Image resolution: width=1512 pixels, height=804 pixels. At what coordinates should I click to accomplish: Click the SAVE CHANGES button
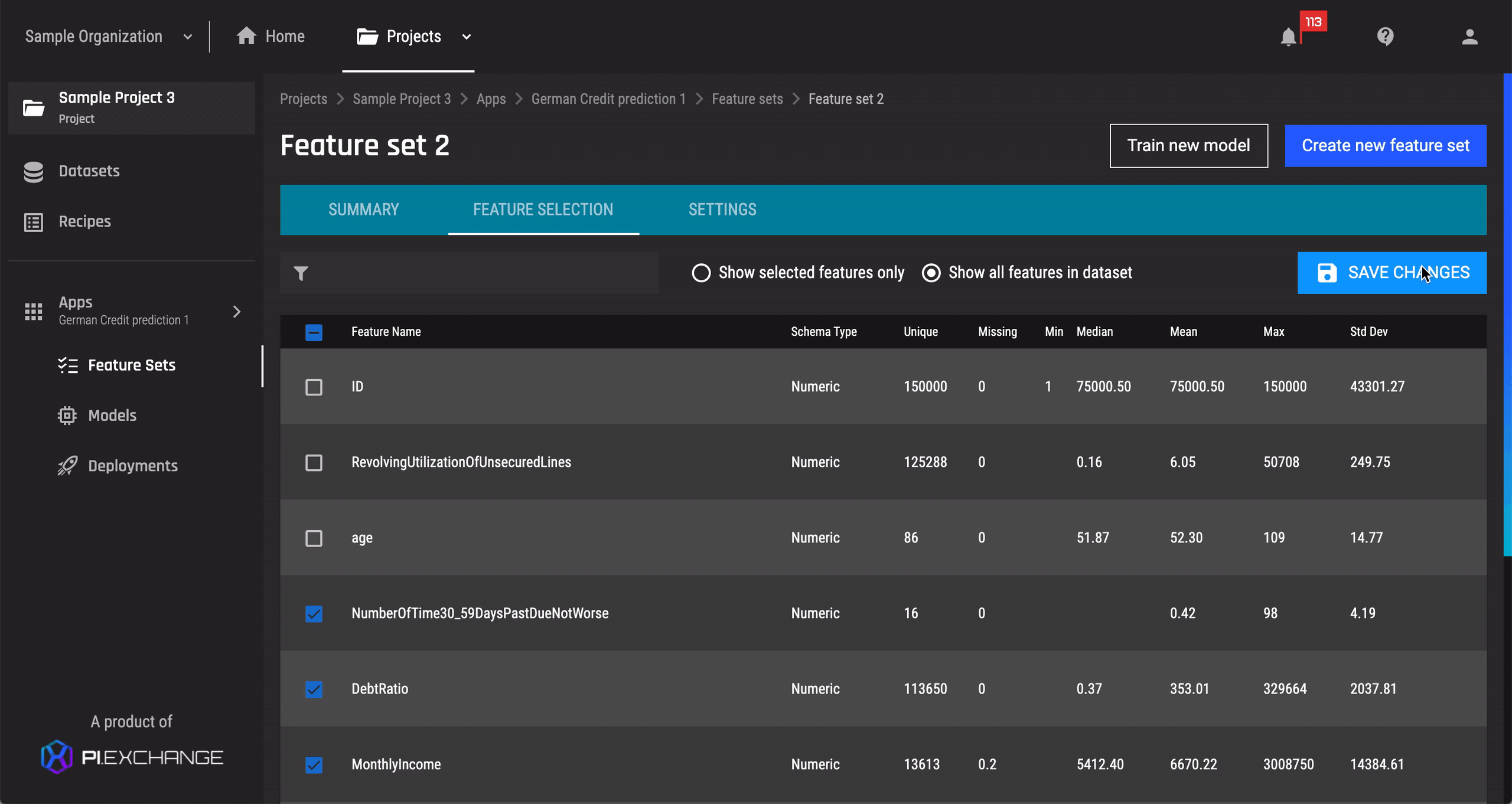pos(1392,273)
